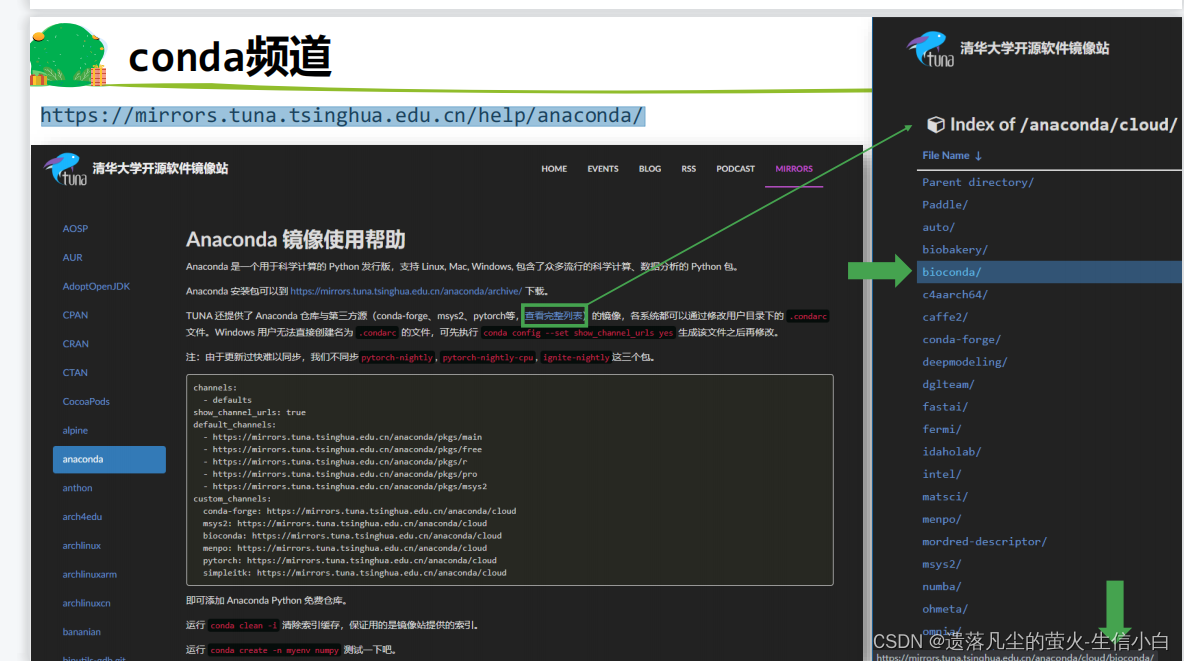The image size is (1184, 661).
Task: Click the conda config --set show_channel_urls yes command
Action: [x=578, y=332]
